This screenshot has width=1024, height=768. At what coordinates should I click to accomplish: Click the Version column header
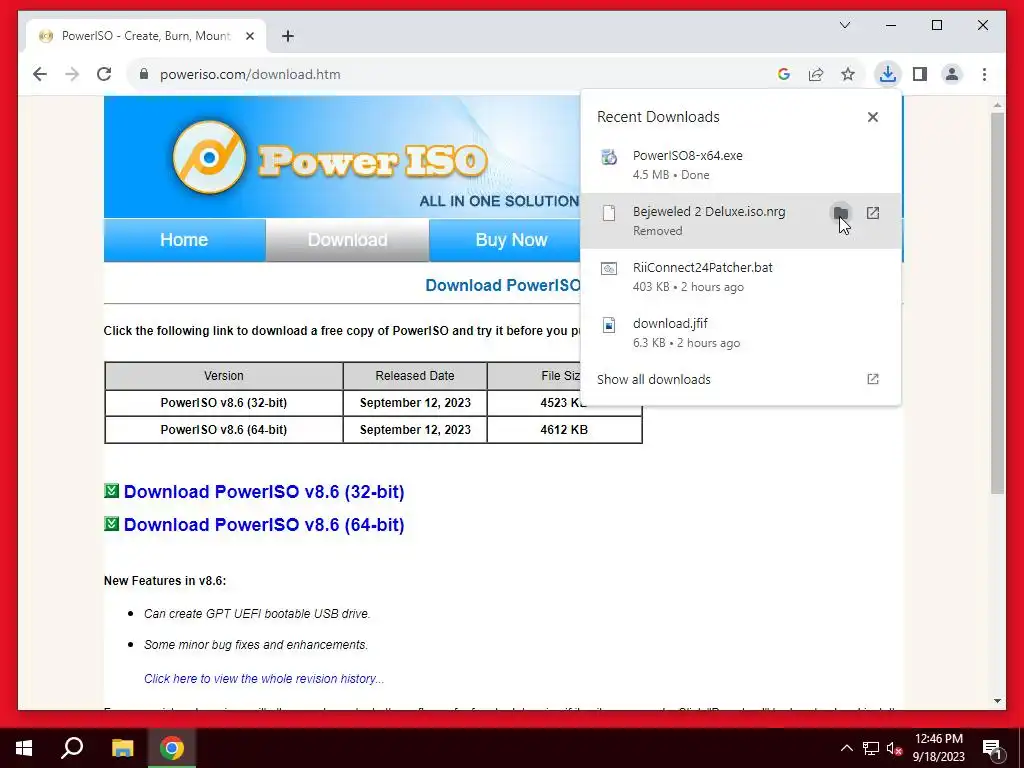[x=223, y=376]
